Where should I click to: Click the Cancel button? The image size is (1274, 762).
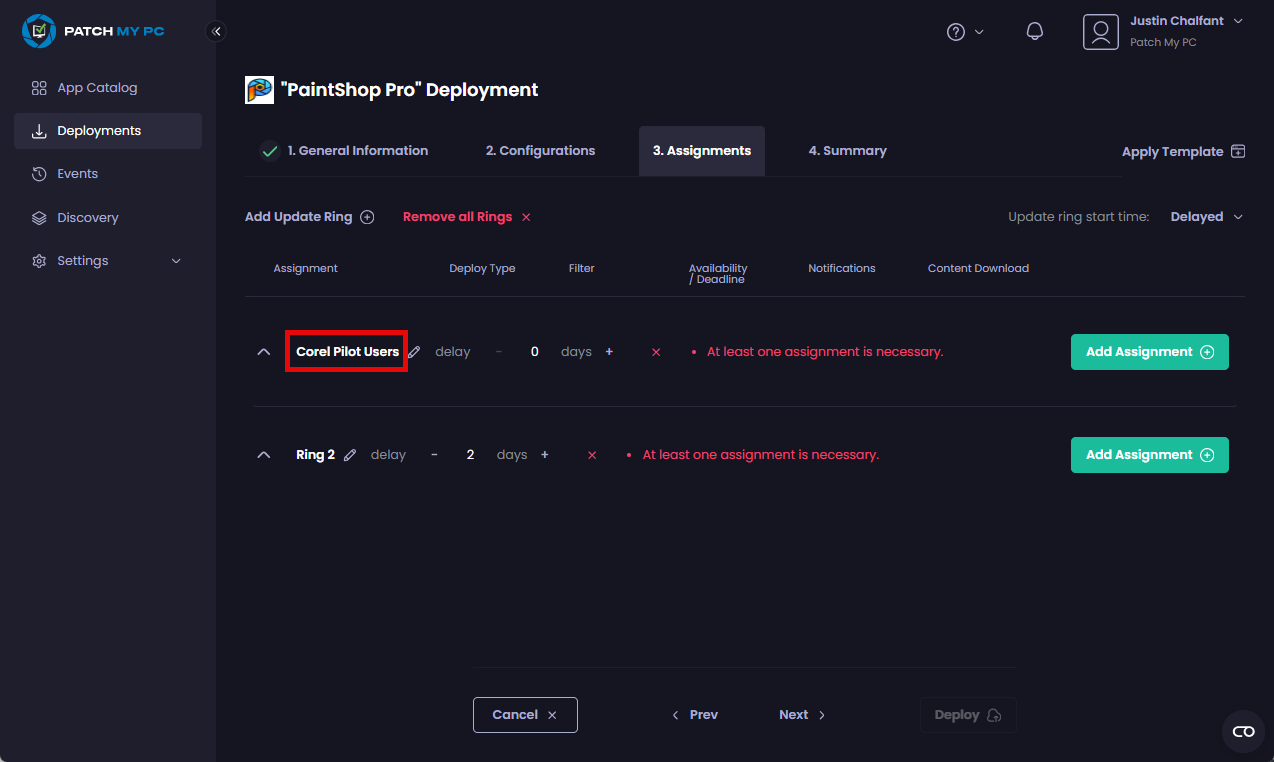click(x=525, y=715)
